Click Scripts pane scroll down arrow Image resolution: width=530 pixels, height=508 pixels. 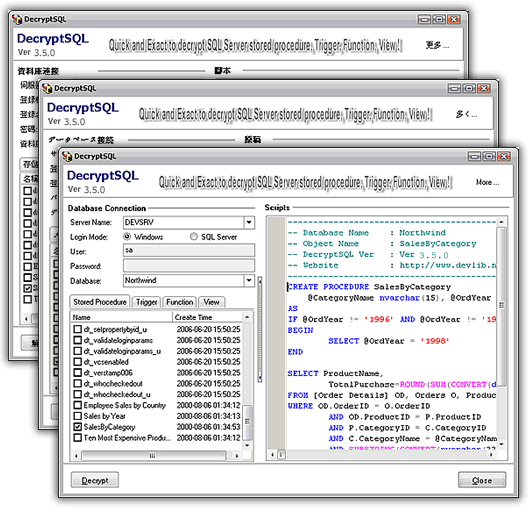(502, 444)
